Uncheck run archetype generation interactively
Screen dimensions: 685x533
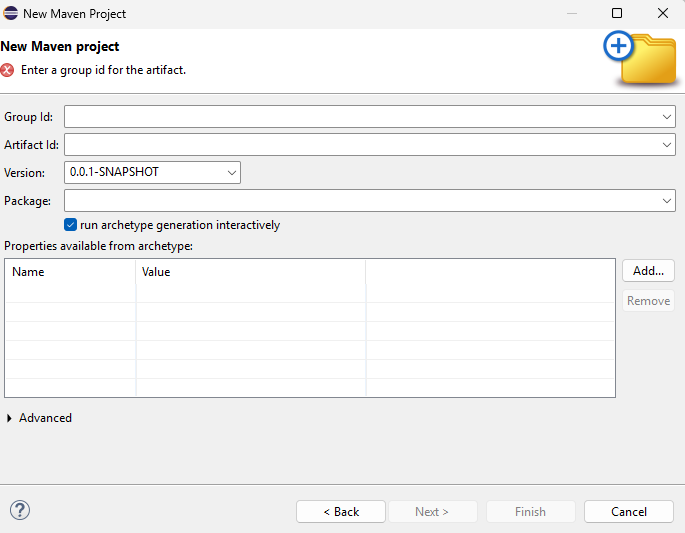pyautogui.click(x=70, y=225)
